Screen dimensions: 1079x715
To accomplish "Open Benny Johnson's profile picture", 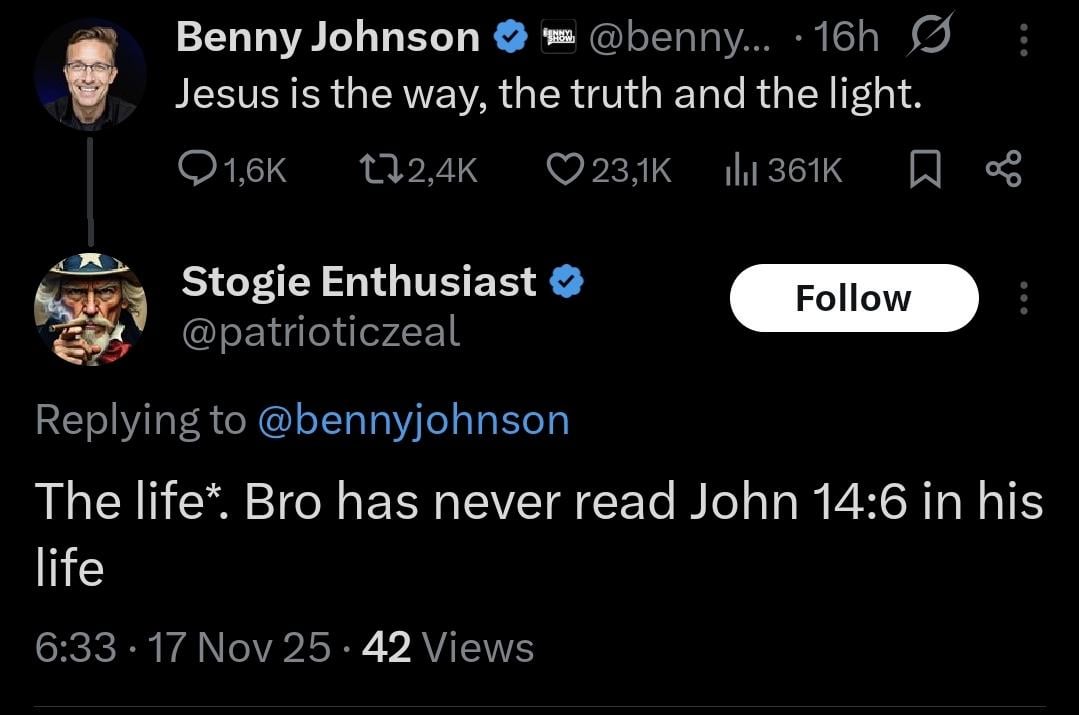I will [90, 73].
